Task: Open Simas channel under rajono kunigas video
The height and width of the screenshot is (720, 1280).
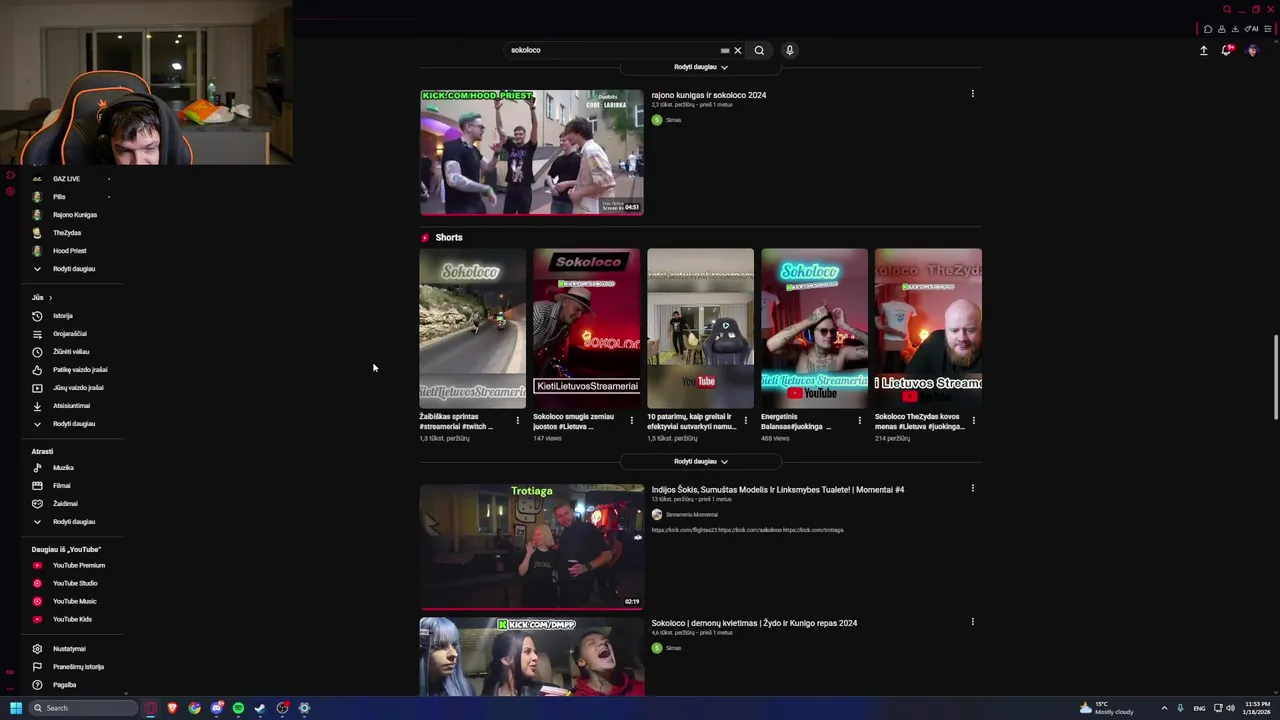Action: tap(673, 120)
